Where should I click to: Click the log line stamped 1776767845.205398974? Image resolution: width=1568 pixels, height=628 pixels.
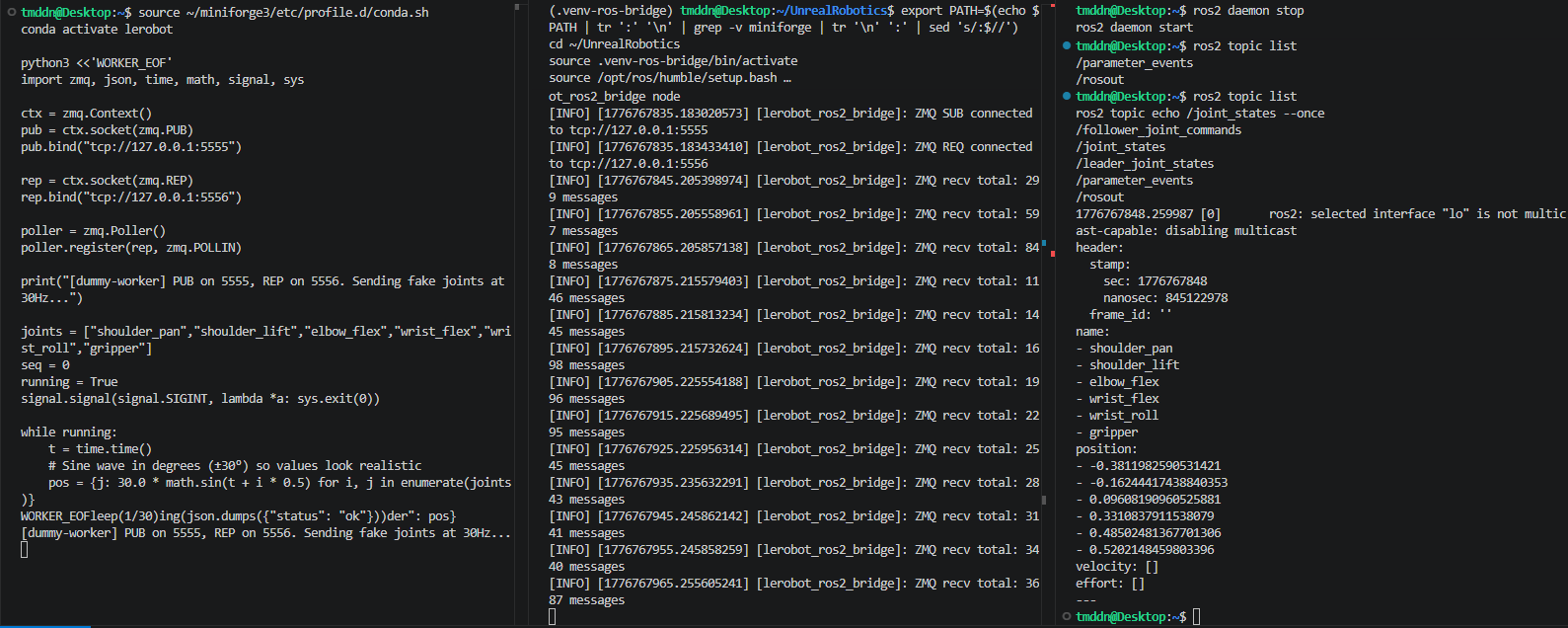click(x=794, y=180)
